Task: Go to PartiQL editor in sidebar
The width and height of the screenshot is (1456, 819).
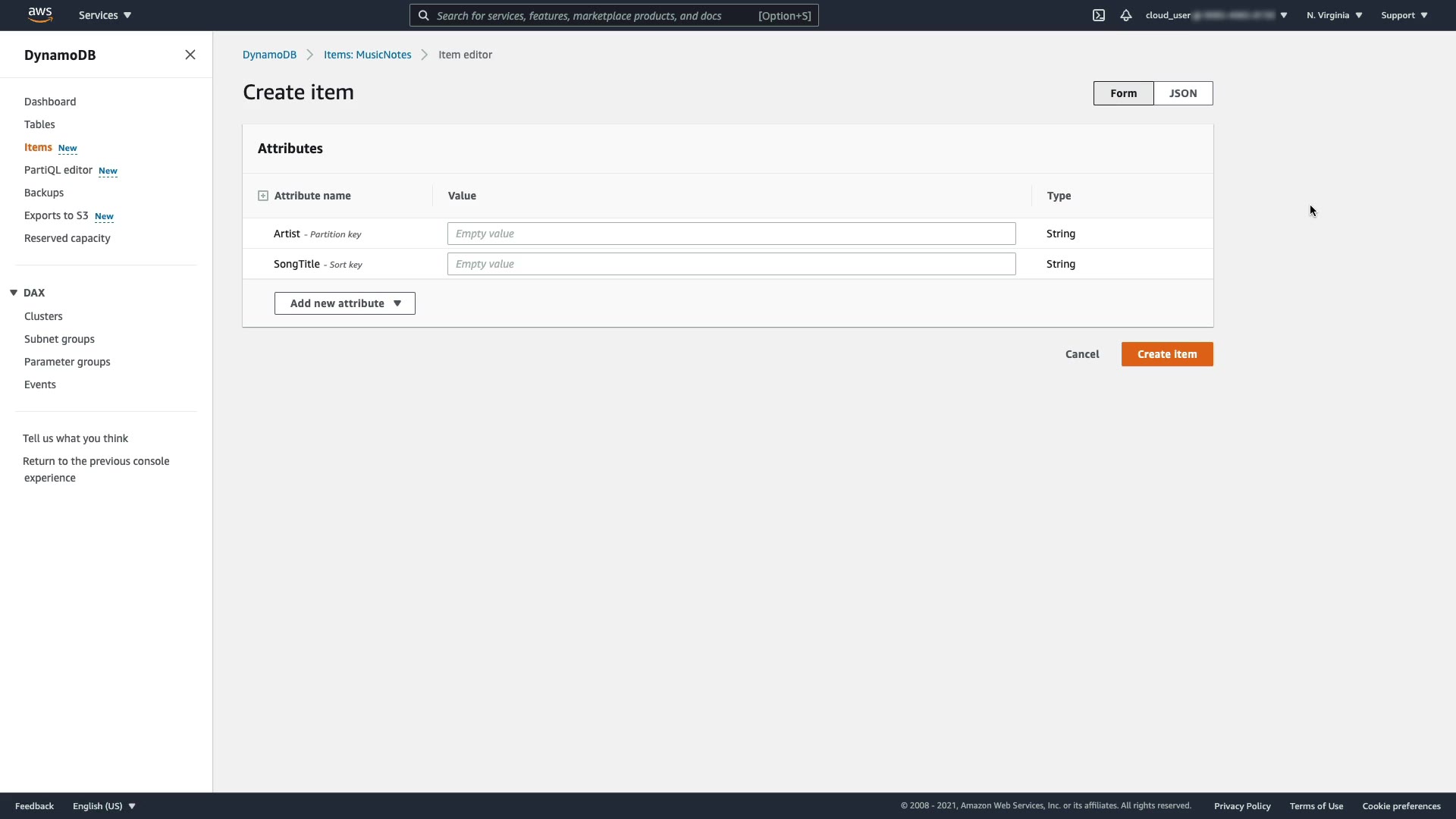Action: 58,170
